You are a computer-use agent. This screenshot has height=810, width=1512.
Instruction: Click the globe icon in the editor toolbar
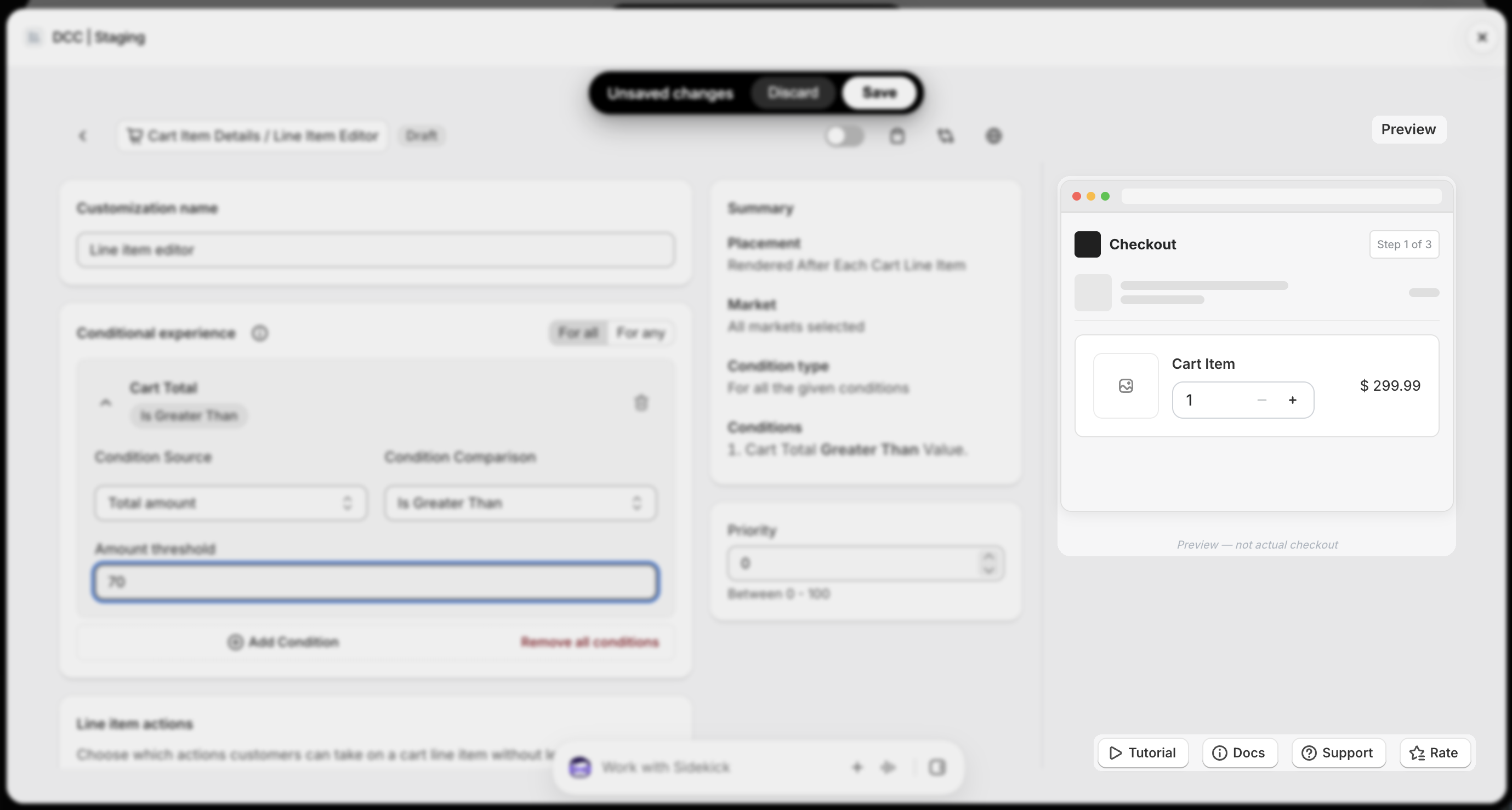coord(993,136)
